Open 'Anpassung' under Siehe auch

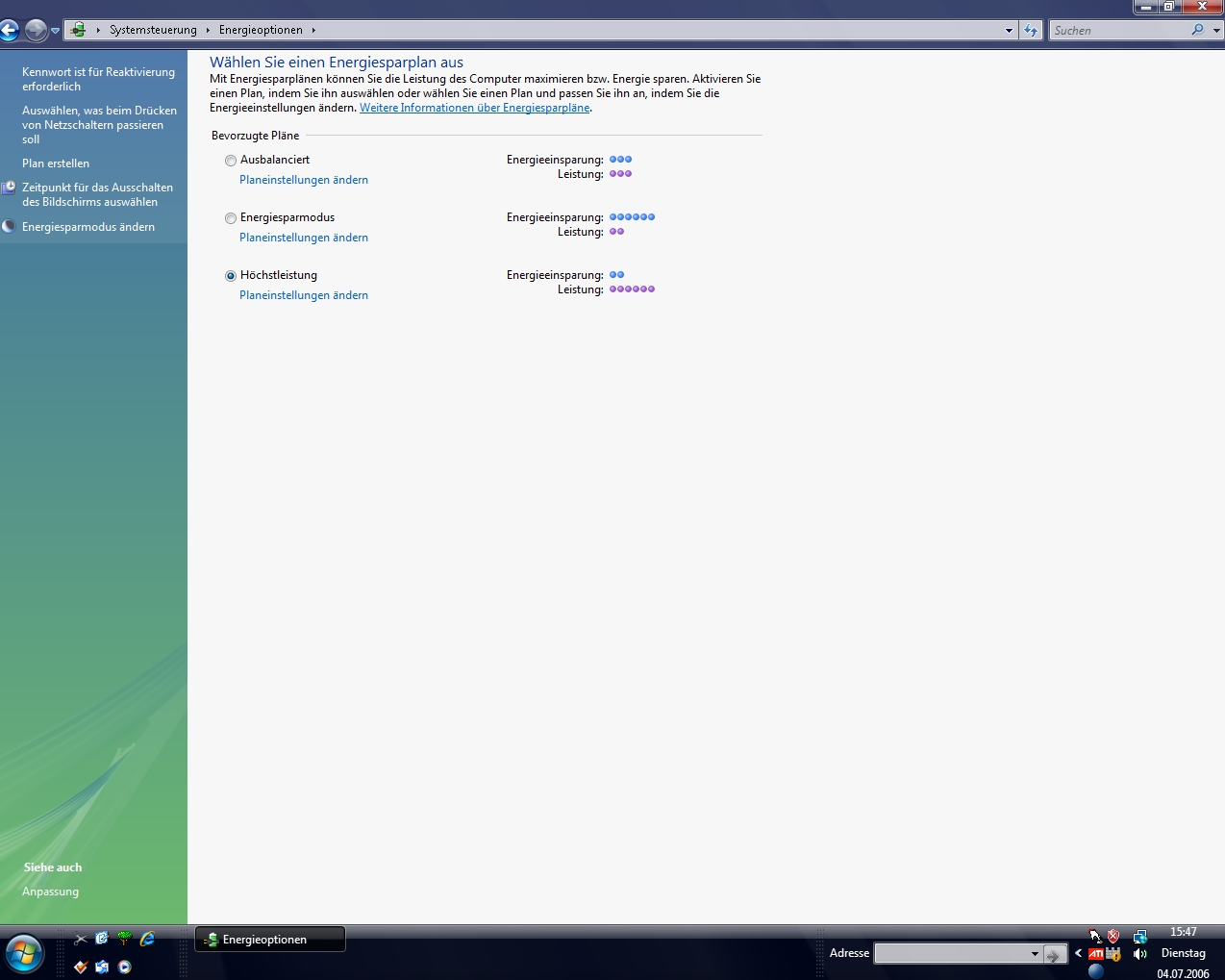tap(50, 892)
